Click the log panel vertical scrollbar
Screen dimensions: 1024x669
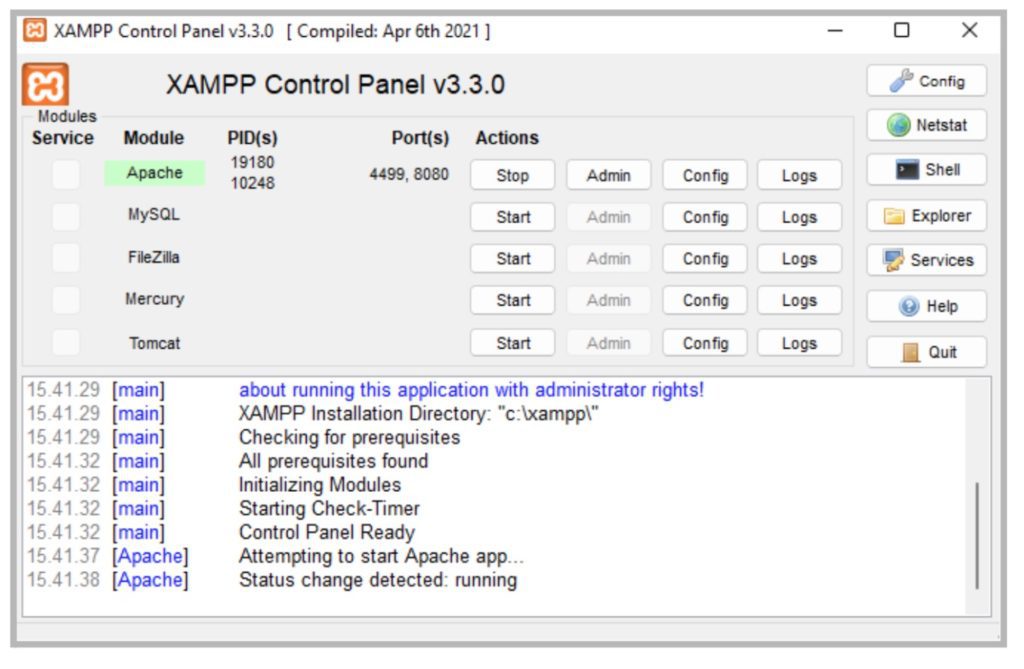click(977, 535)
